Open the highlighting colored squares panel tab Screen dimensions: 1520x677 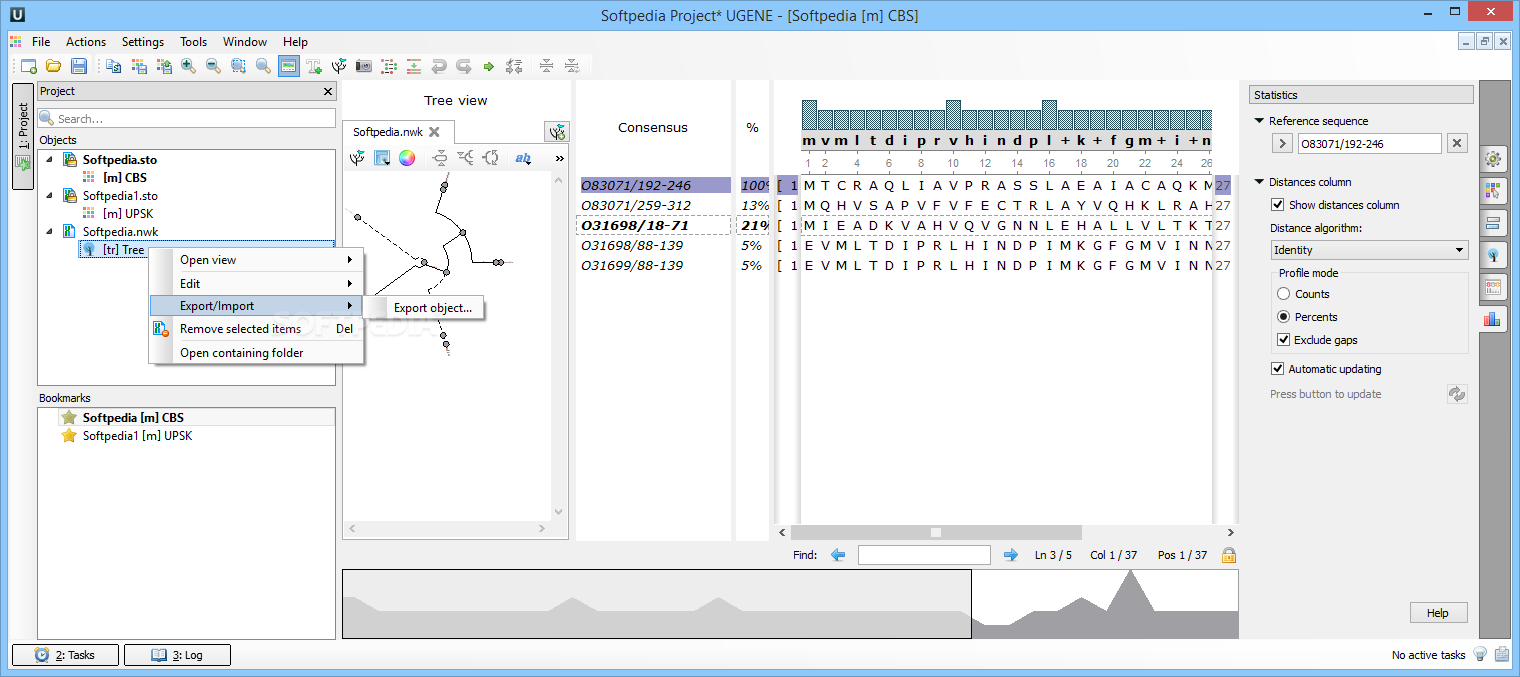coord(1493,190)
